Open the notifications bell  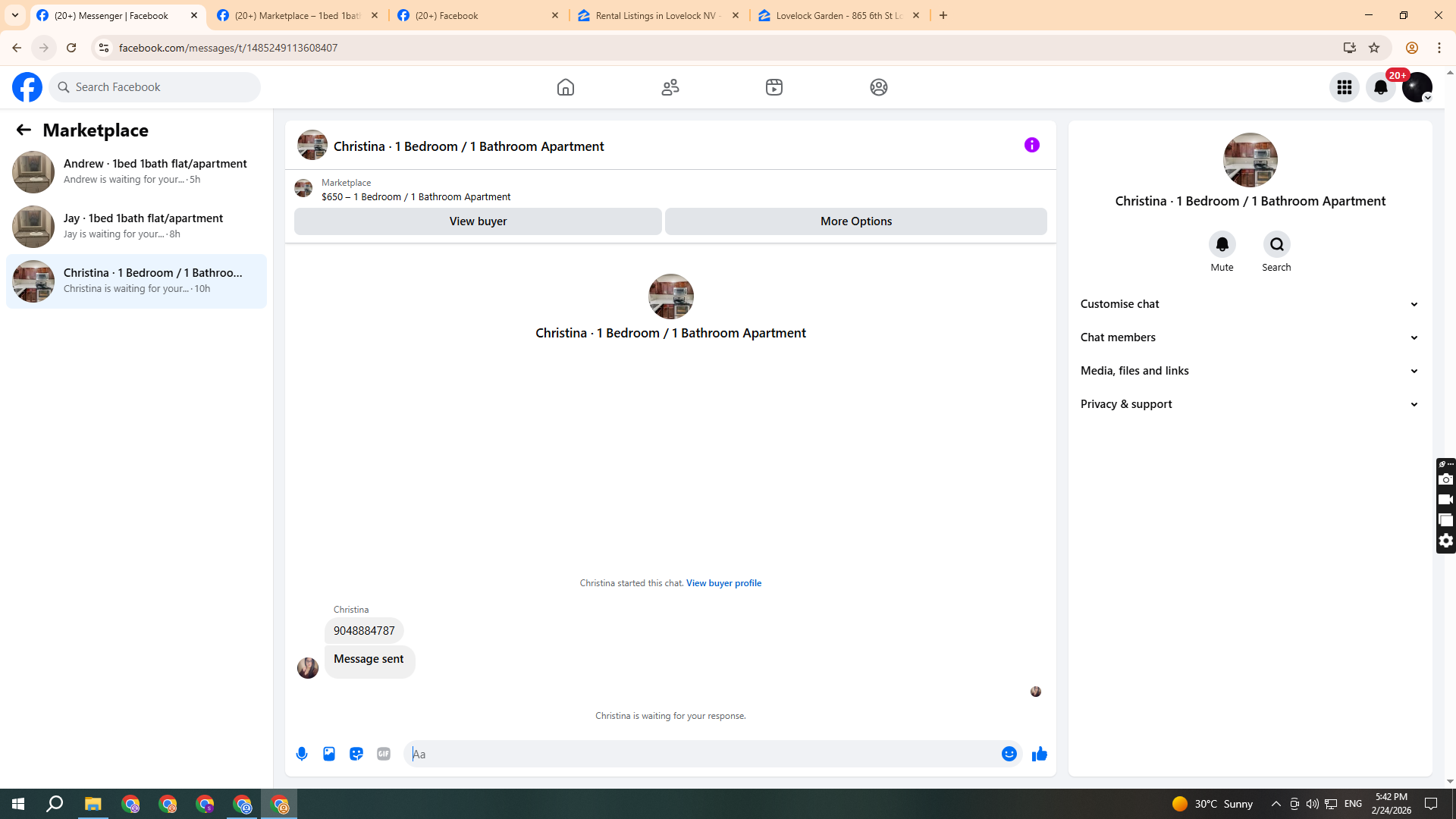[1380, 87]
